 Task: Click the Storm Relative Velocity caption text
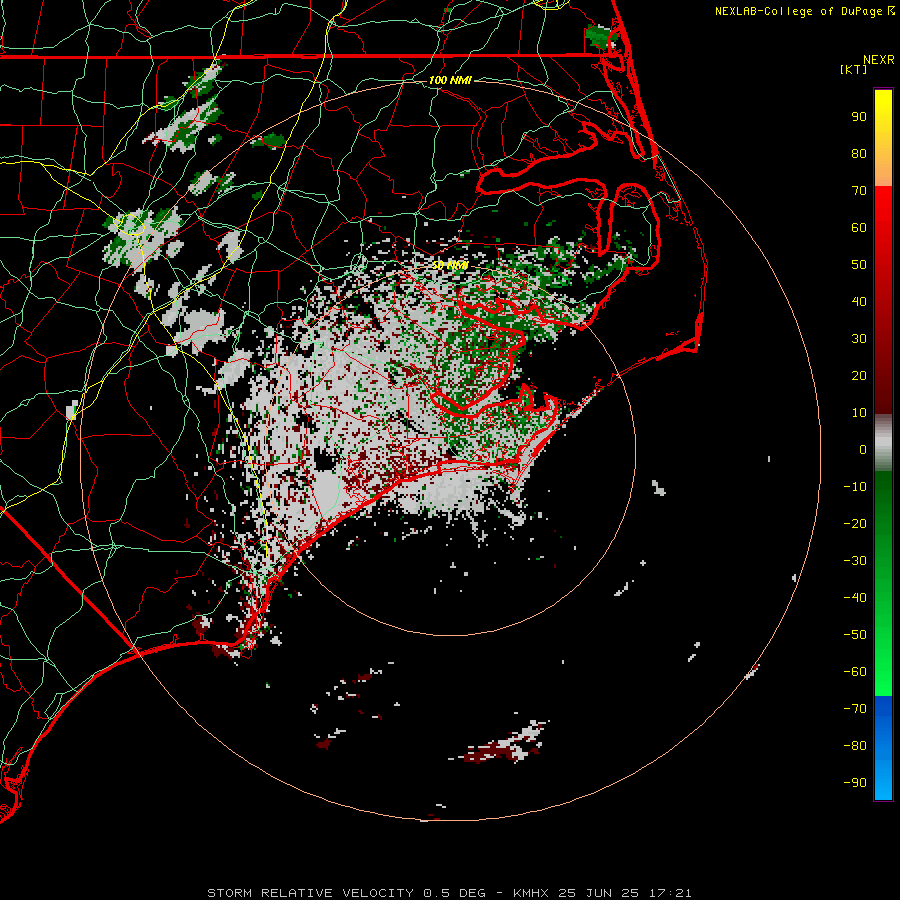(449, 893)
